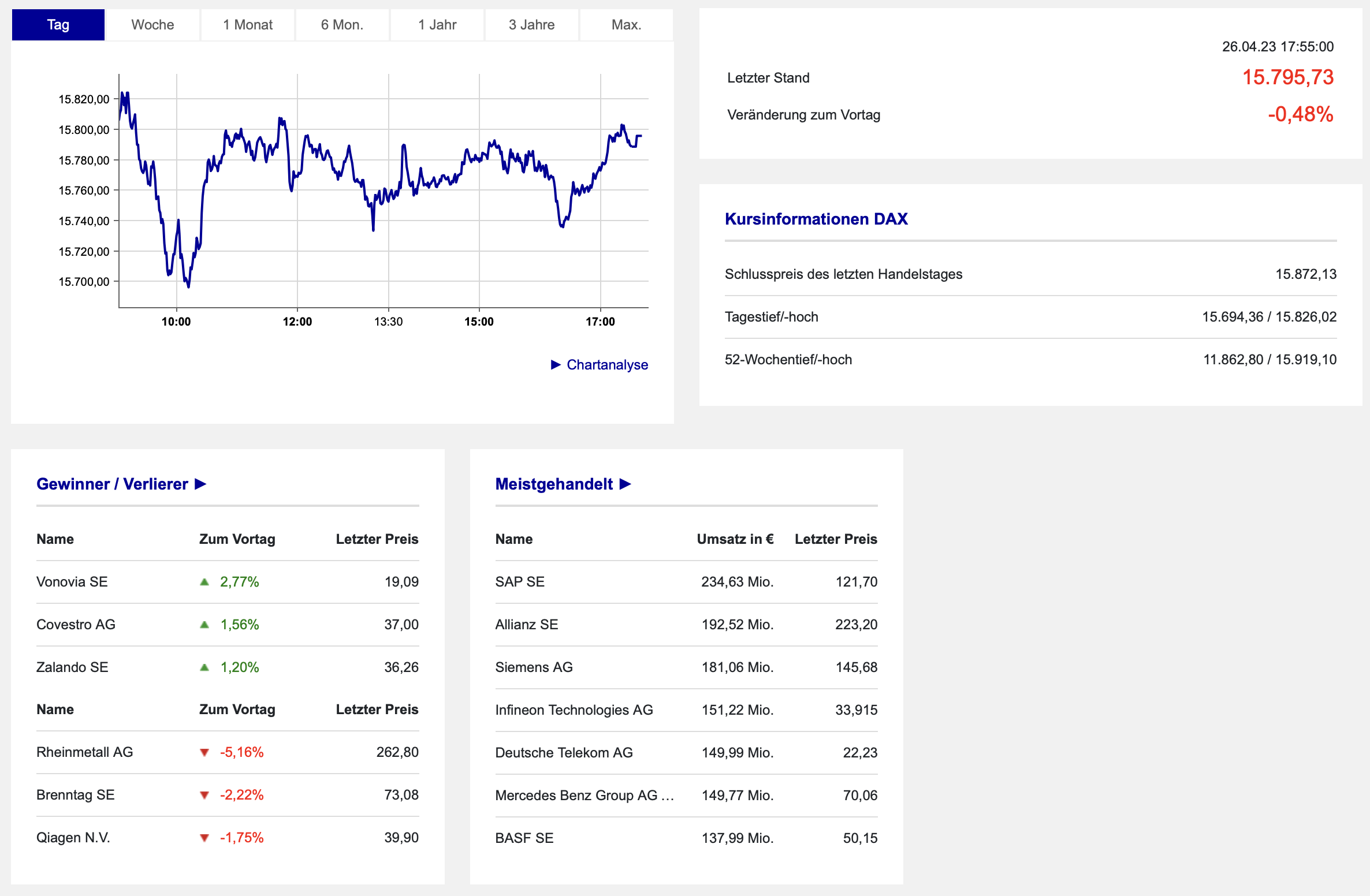Click the green up arrow beside Covestro AG
The width and height of the screenshot is (1370, 896).
tap(204, 625)
